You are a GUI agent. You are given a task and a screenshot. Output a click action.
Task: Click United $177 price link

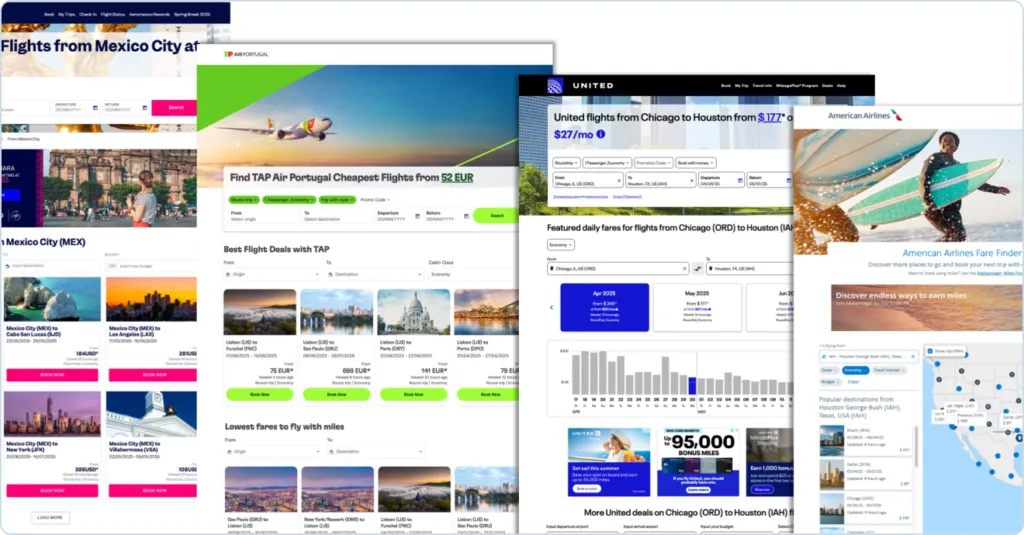[769, 118]
